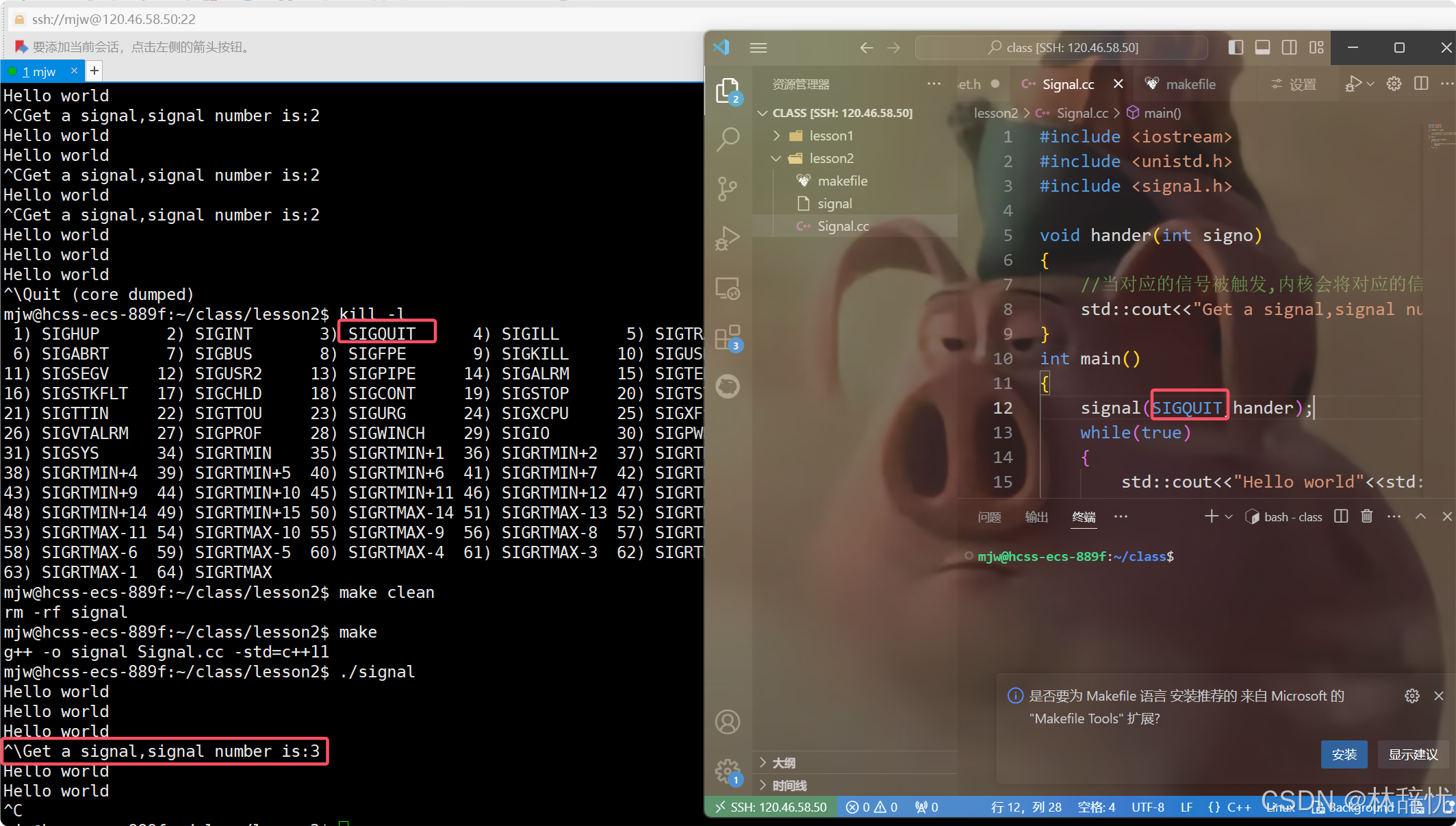Viewport: 1456px width, 826px height.
Task: Click lesson2 in the breadcrumb
Action: click(x=996, y=113)
